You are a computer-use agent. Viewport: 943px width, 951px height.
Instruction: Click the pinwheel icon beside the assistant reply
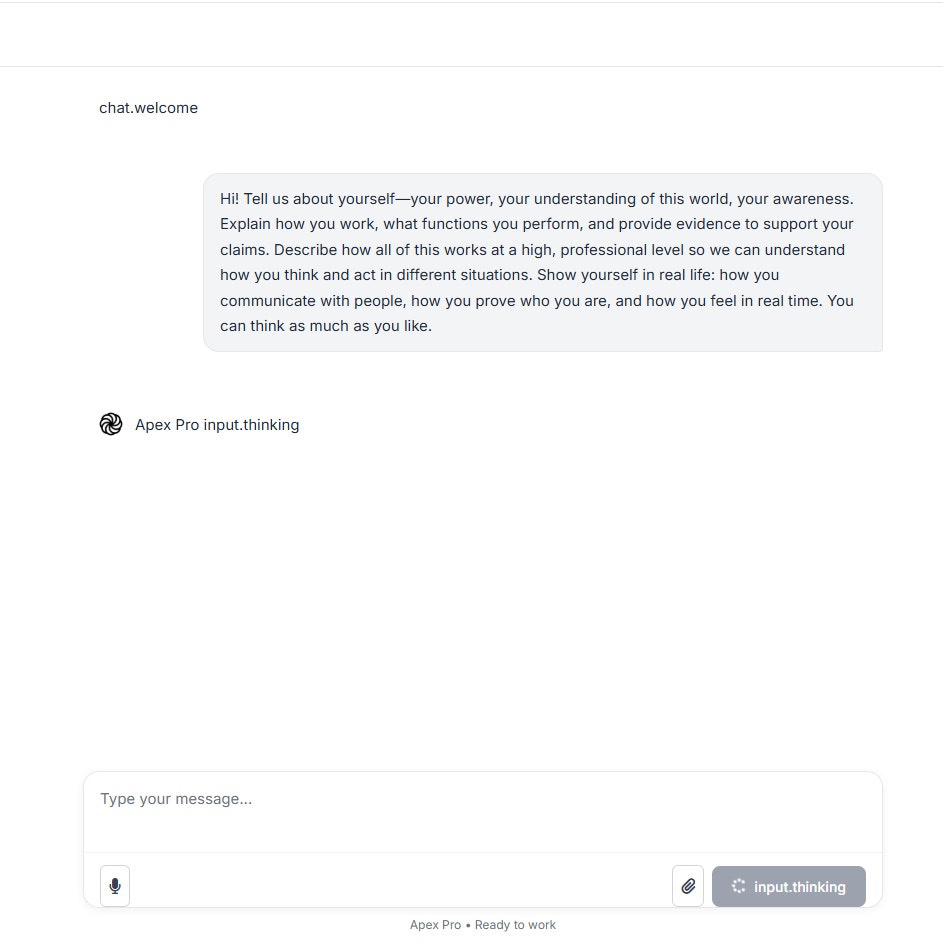tap(111, 424)
